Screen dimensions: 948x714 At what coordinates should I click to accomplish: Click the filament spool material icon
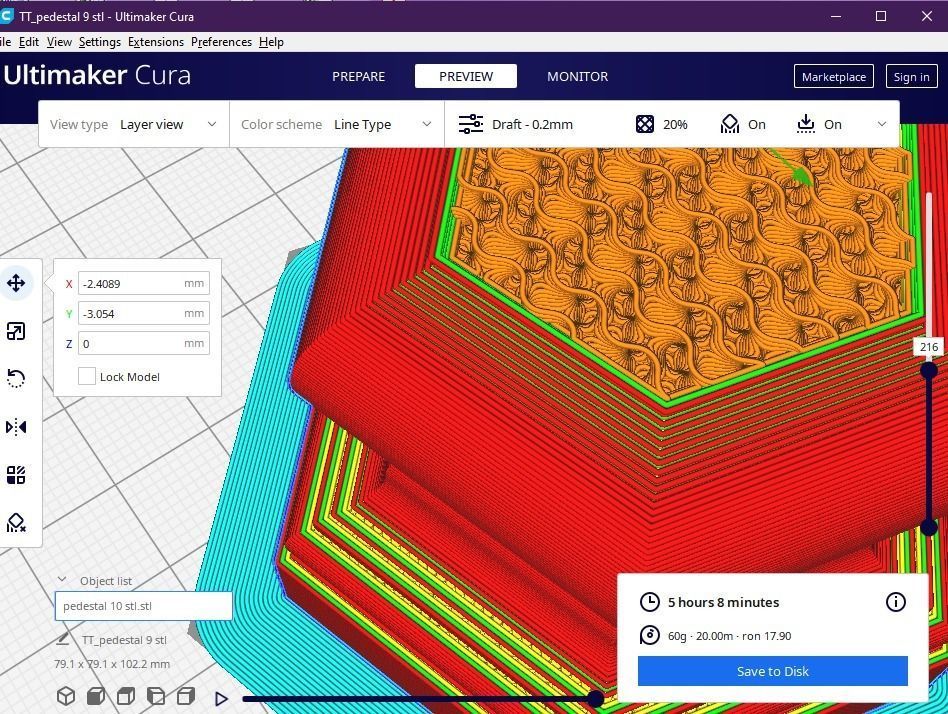(x=649, y=635)
